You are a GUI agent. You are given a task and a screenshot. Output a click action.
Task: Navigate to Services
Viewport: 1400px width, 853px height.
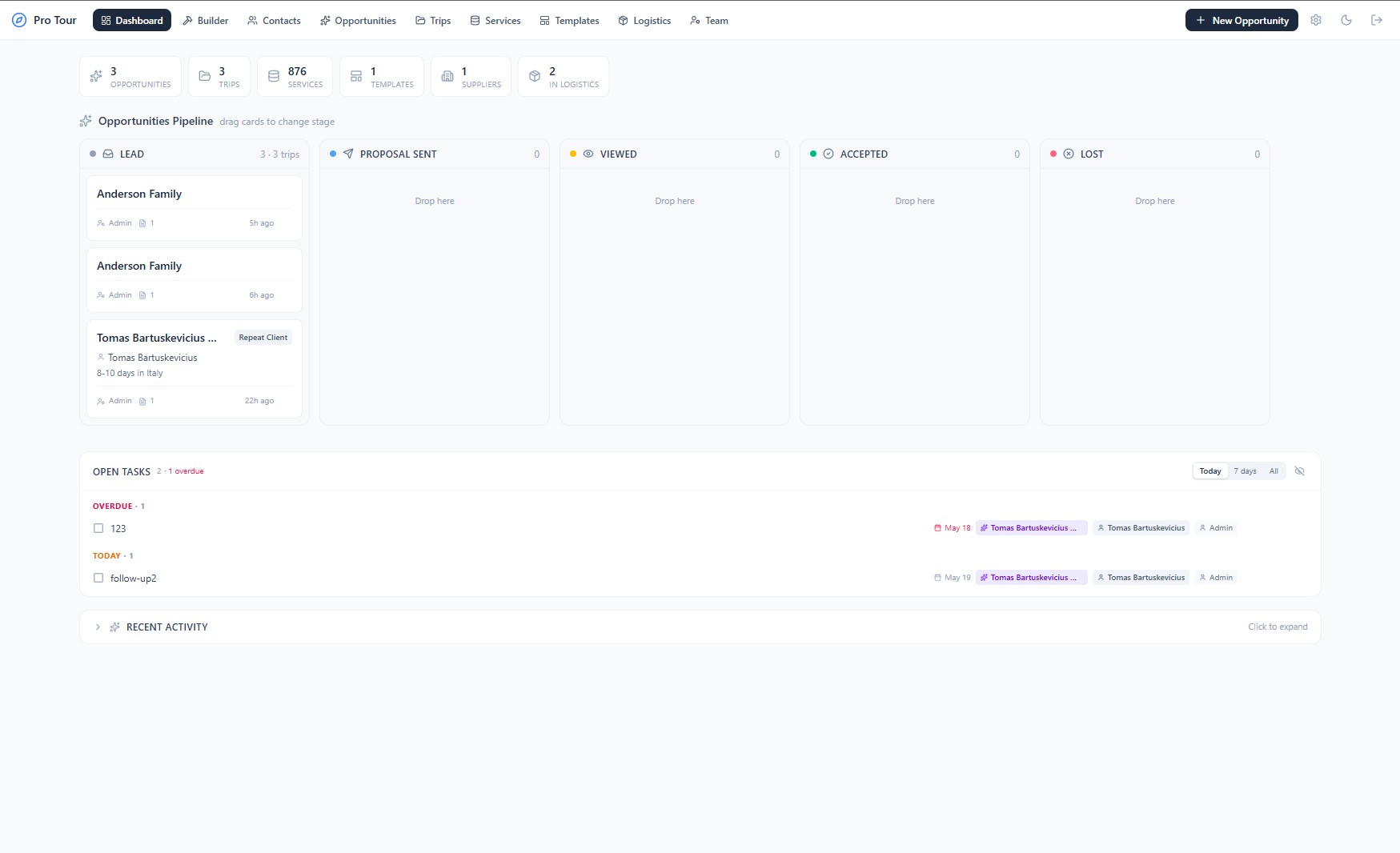tap(495, 20)
